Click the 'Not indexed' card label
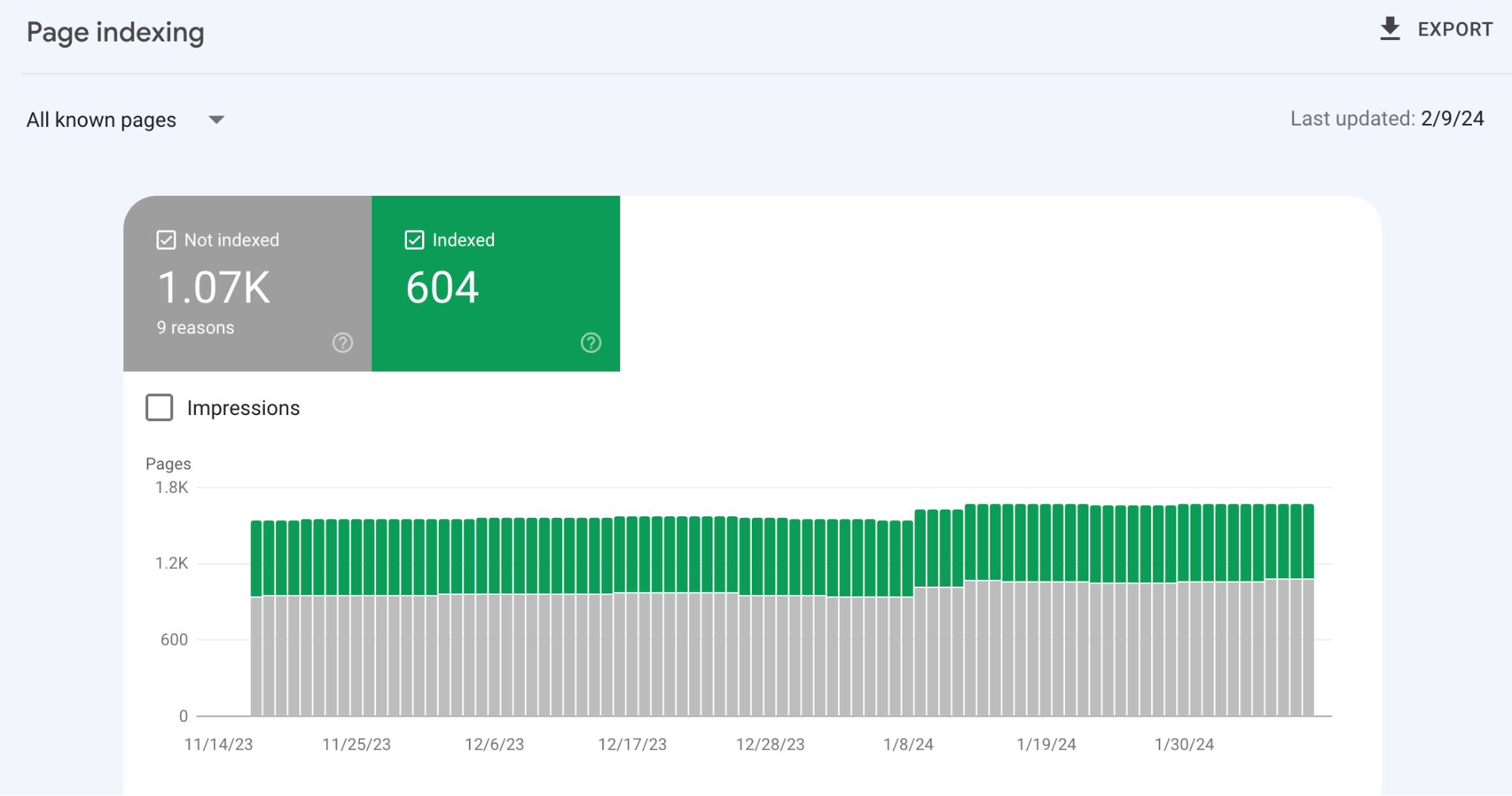The height and width of the screenshot is (796, 1512). coord(231,240)
